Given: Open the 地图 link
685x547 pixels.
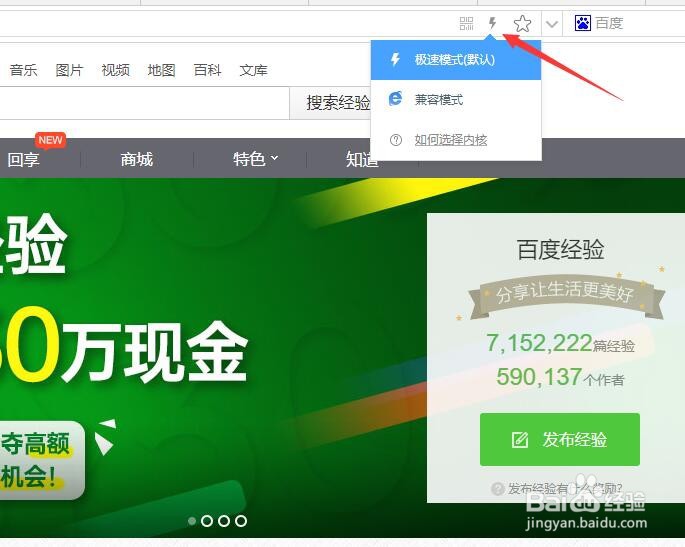Looking at the screenshot, I should (x=161, y=70).
